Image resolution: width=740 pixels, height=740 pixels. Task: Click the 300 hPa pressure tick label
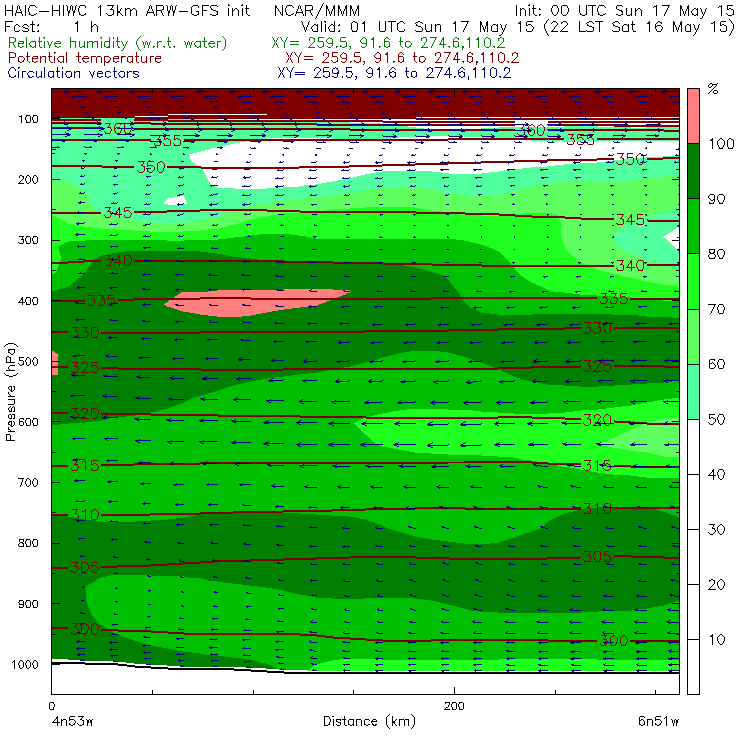tap(28, 240)
